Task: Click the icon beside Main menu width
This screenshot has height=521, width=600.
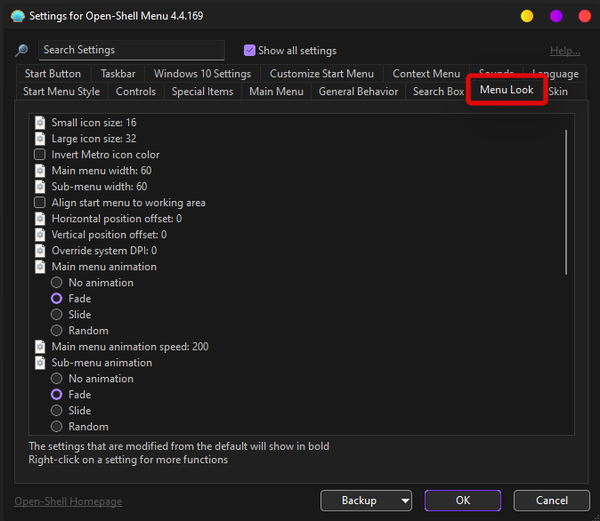Action: click(40, 170)
